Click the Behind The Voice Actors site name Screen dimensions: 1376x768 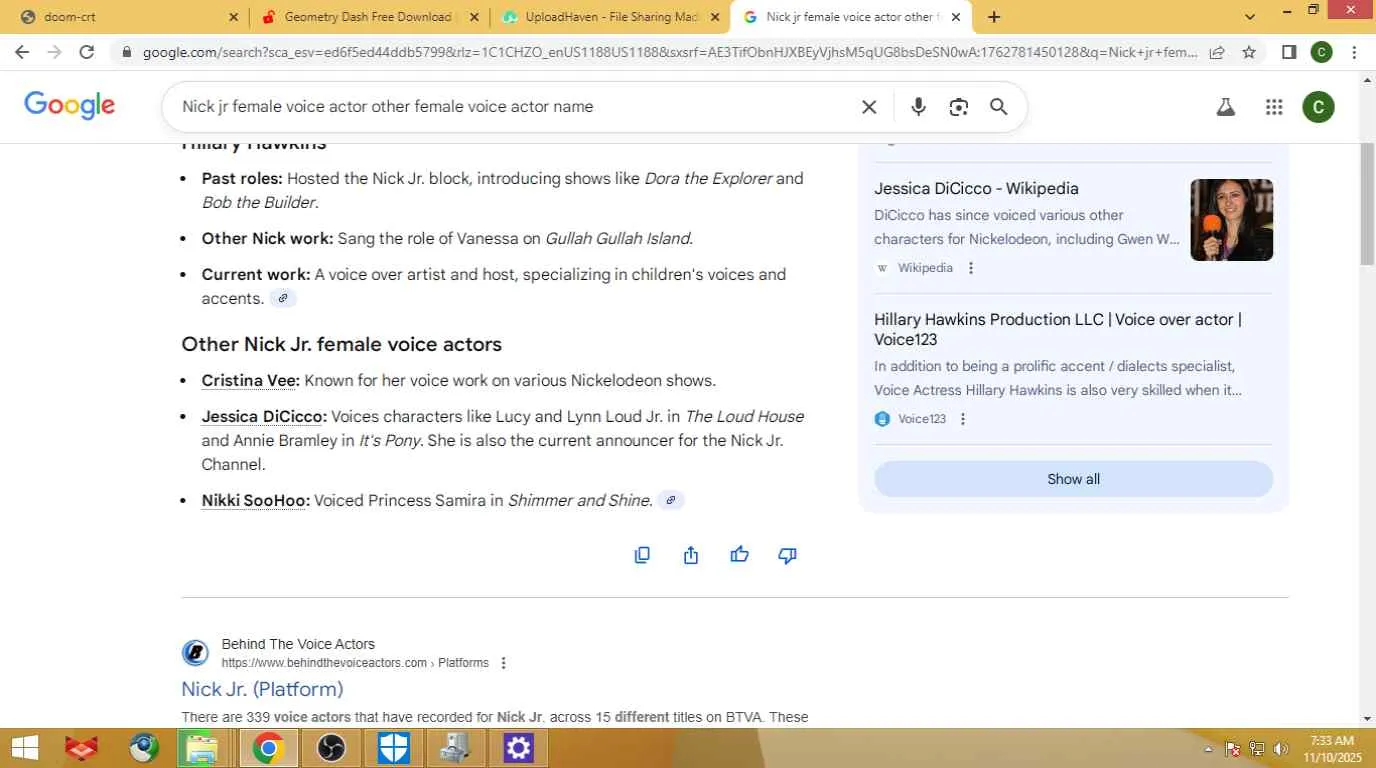pos(298,644)
